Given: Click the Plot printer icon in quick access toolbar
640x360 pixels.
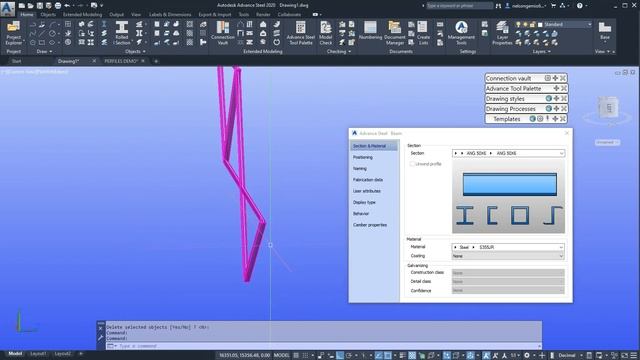Looking at the screenshot, I should [58, 6].
